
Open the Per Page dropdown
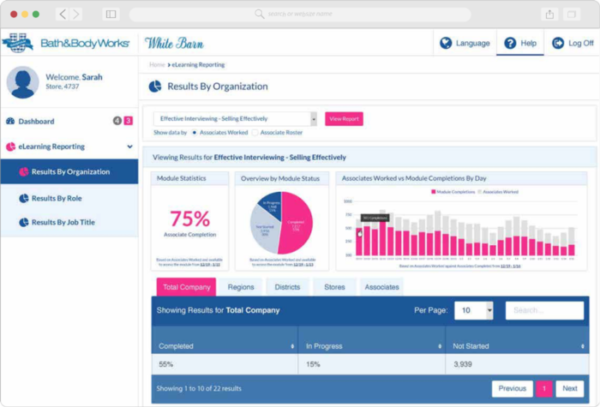474,310
